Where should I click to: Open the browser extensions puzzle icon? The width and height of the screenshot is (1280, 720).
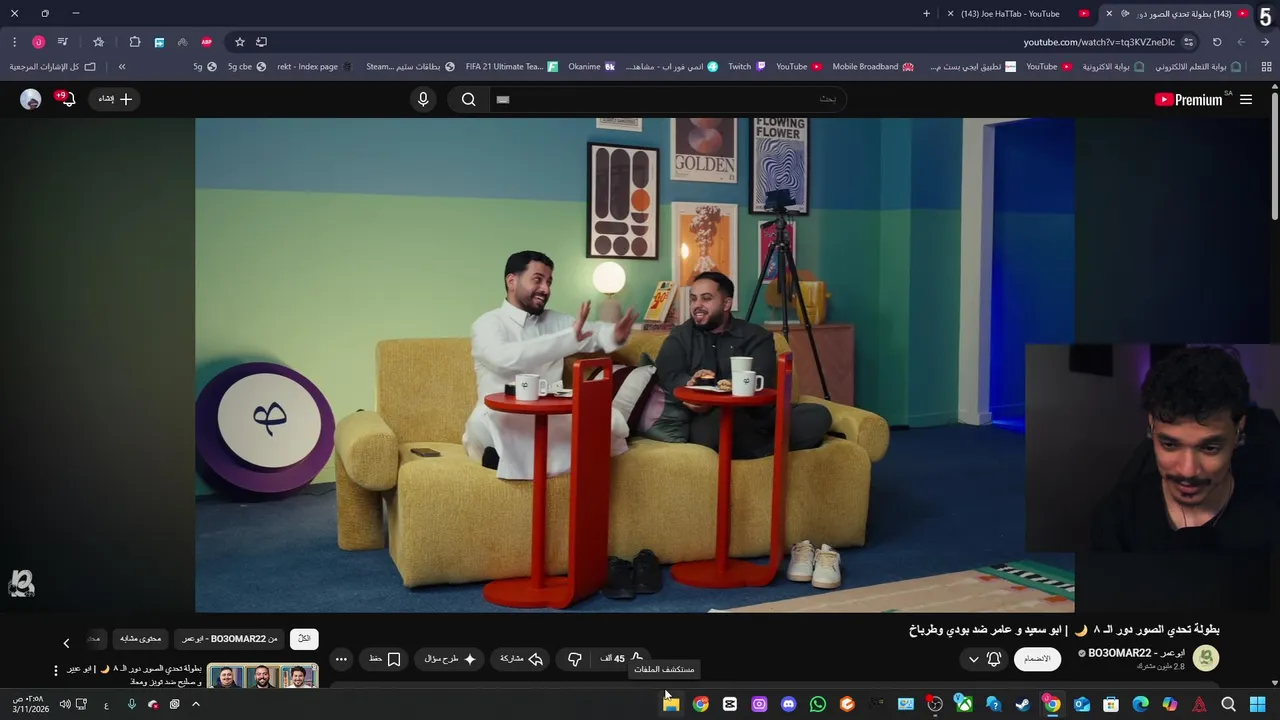coord(135,42)
